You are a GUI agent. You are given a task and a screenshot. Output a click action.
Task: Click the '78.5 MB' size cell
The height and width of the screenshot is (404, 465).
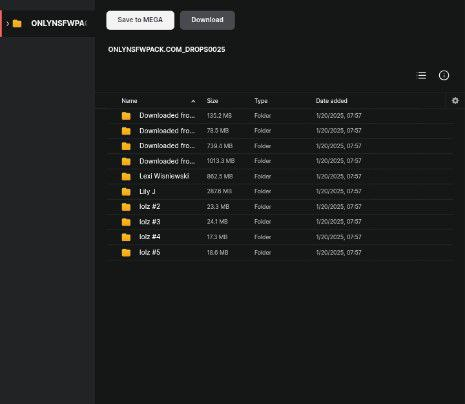[x=218, y=131]
